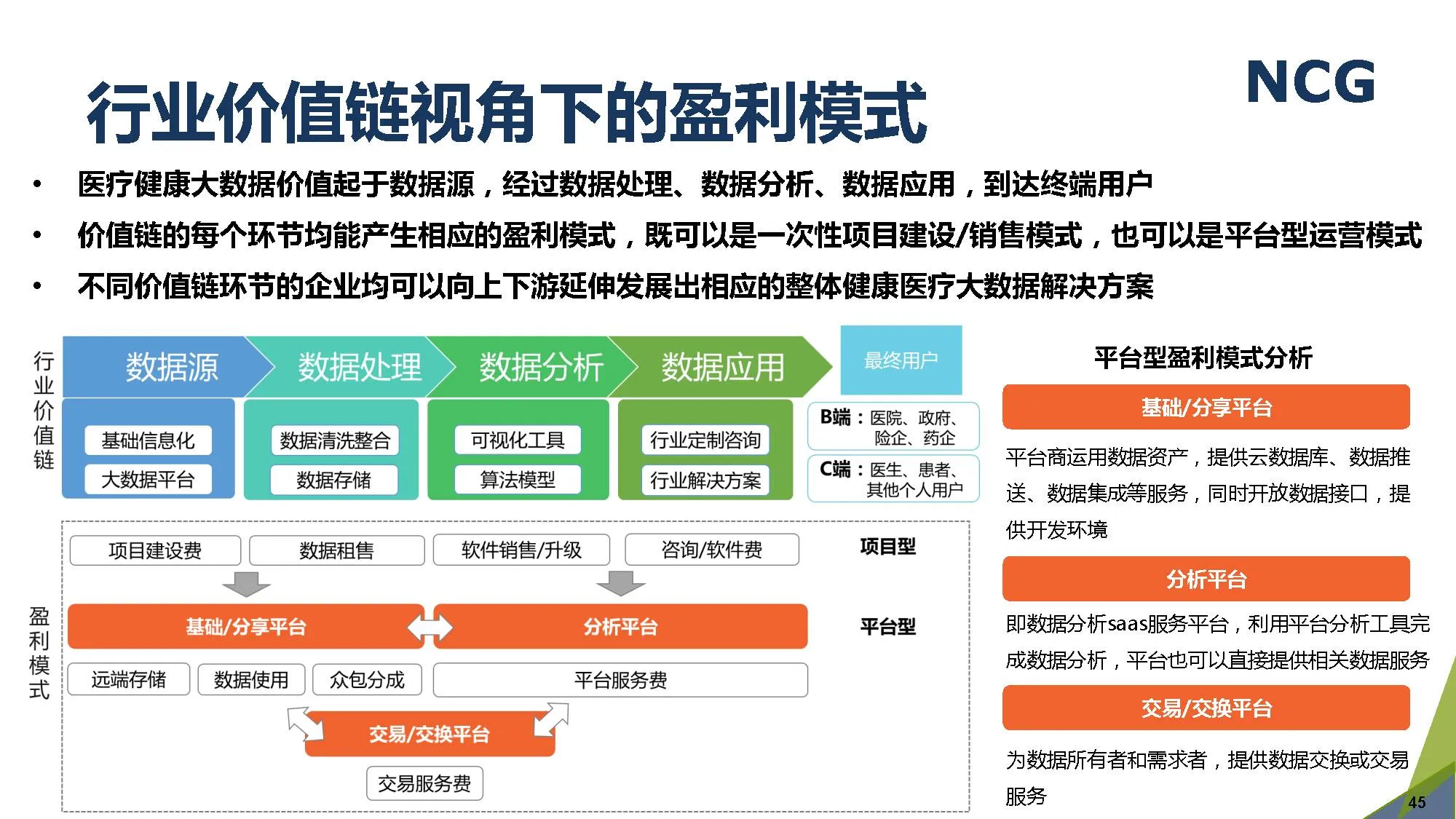The width and height of the screenshot is (1456, 819).
Task: Click the right-side orange 交易/交换平台 heading
Action: point(1206,708)
